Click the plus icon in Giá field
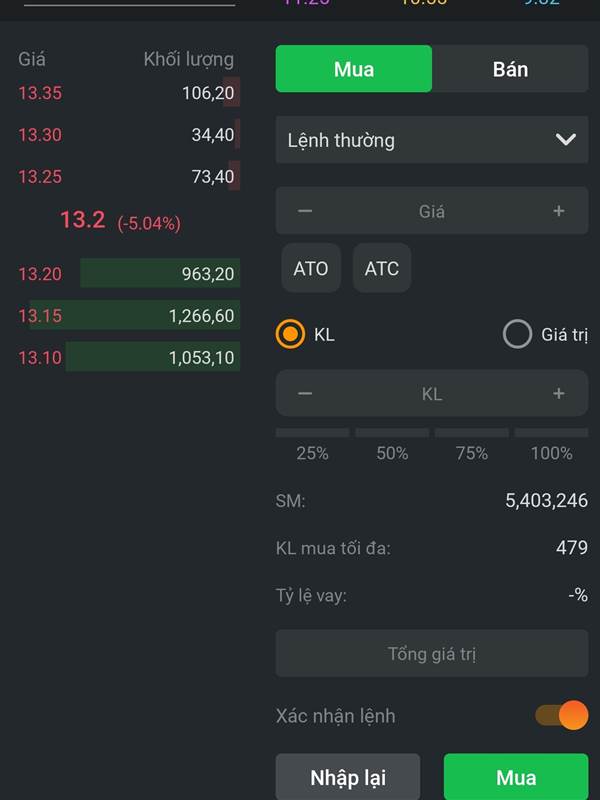Screen dimensions: 600x800 coord(559,211)
